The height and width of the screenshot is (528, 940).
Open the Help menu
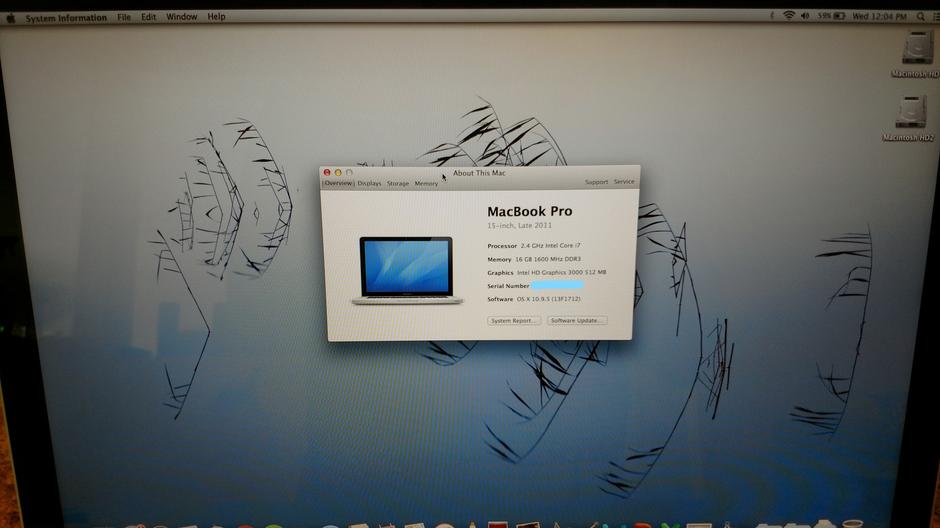click(x=216, y=17)
